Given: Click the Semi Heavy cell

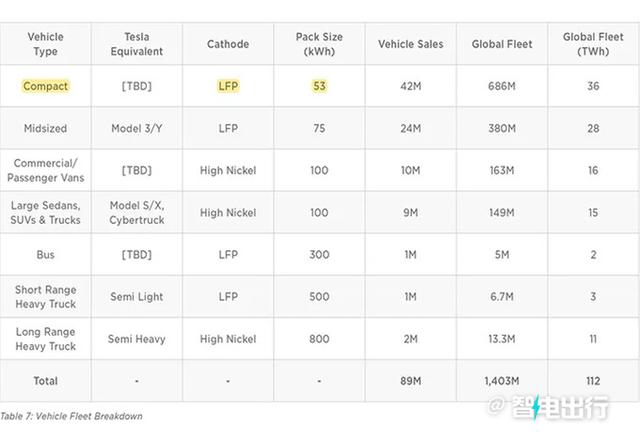Looking at the screenshot, I should [x=137, y=339].
